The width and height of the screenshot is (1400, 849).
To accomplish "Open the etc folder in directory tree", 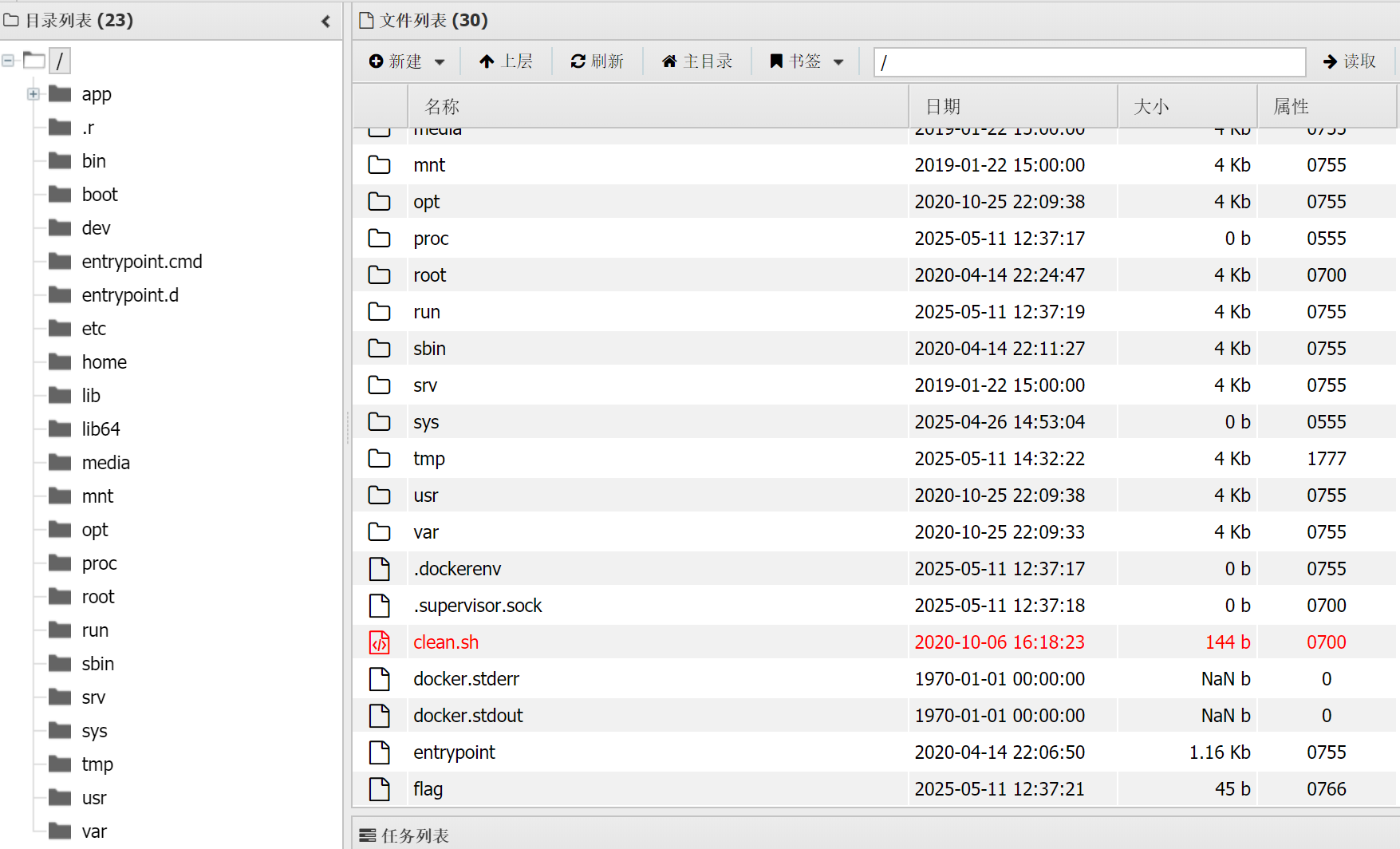I will pos(93,329).
